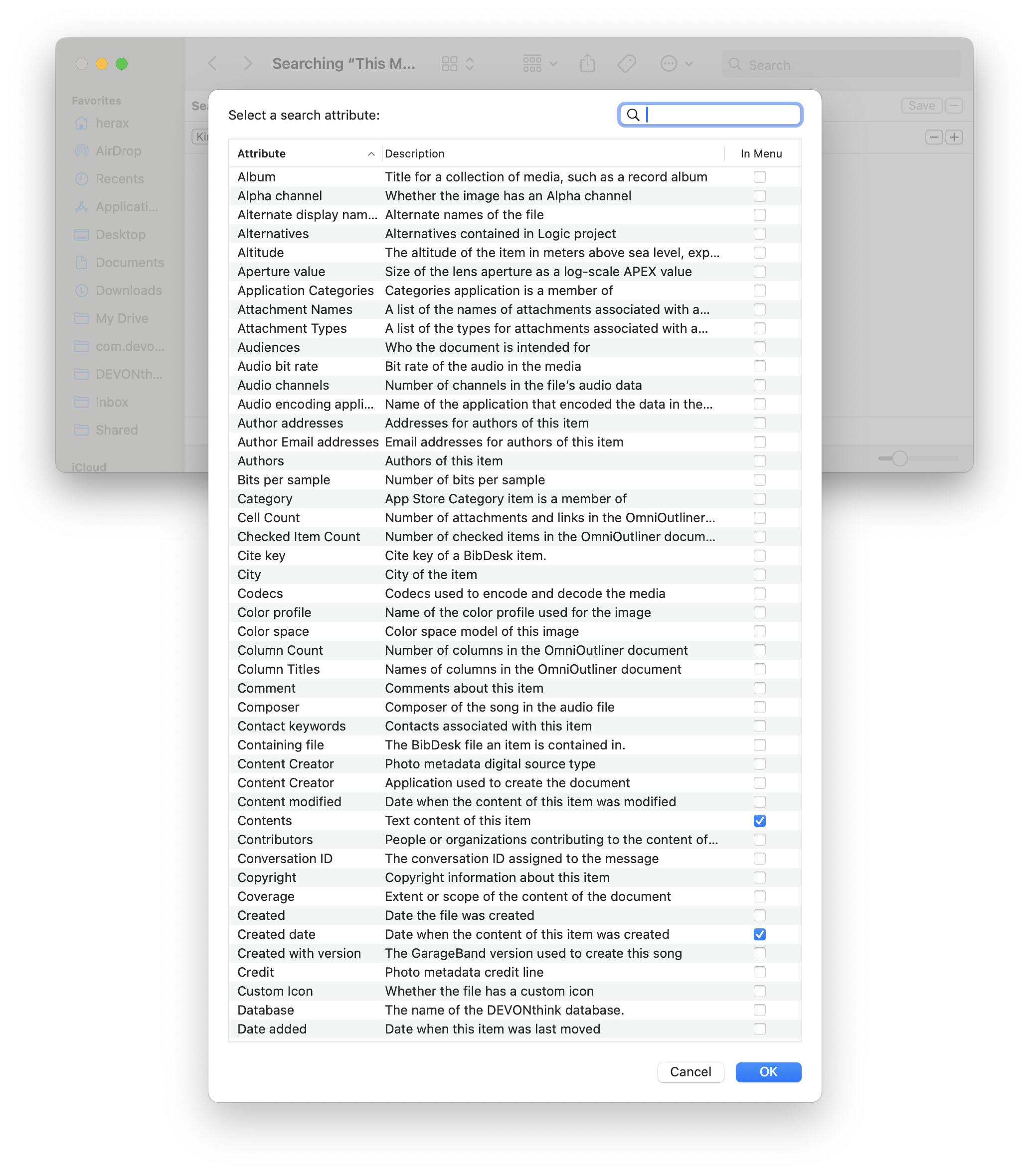This screenshot has width=1029, height=1176.
Task: Click magnifier icon in attribute search field
Action: click(633, 115)
